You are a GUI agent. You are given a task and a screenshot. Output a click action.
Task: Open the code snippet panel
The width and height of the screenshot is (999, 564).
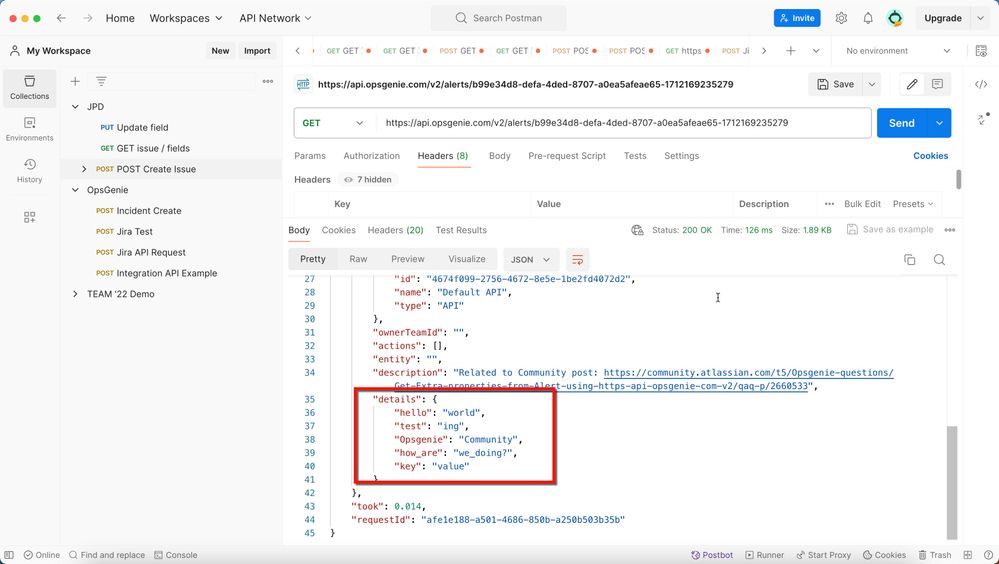coord(981,84)
